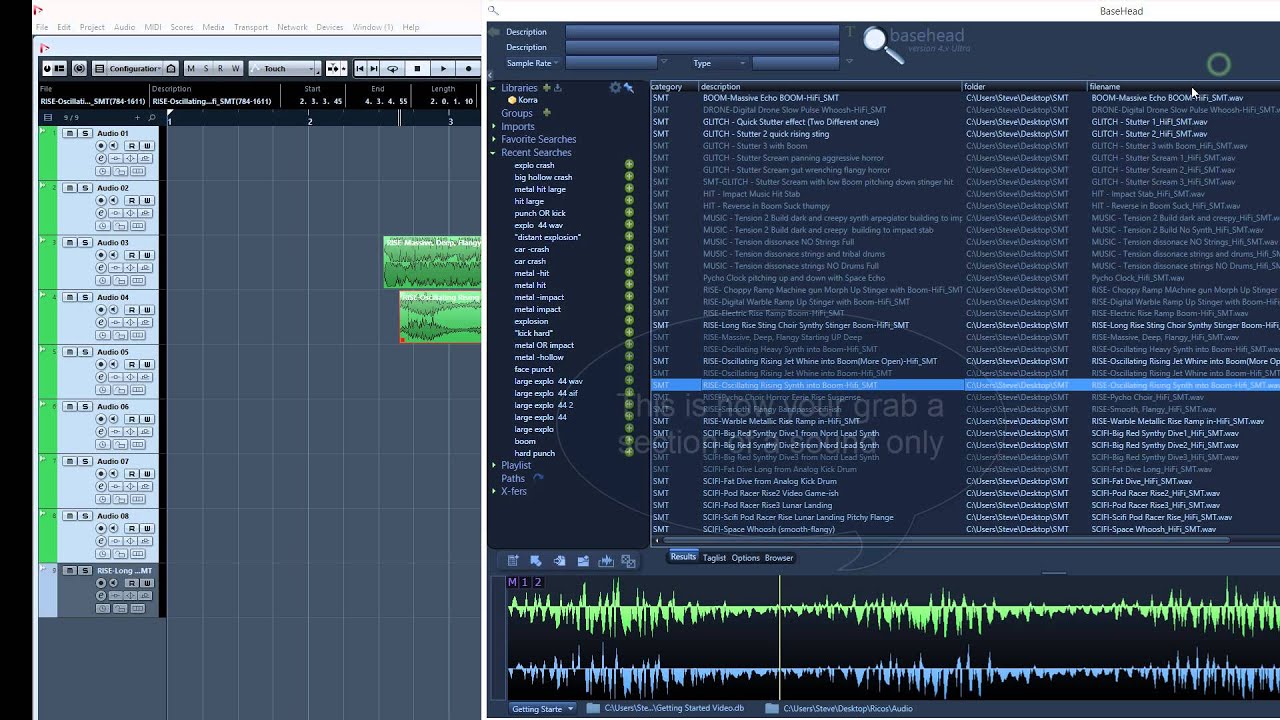Enable record on Audio 03 track
Screen dimensions: 1280x720
coord(101,255)
